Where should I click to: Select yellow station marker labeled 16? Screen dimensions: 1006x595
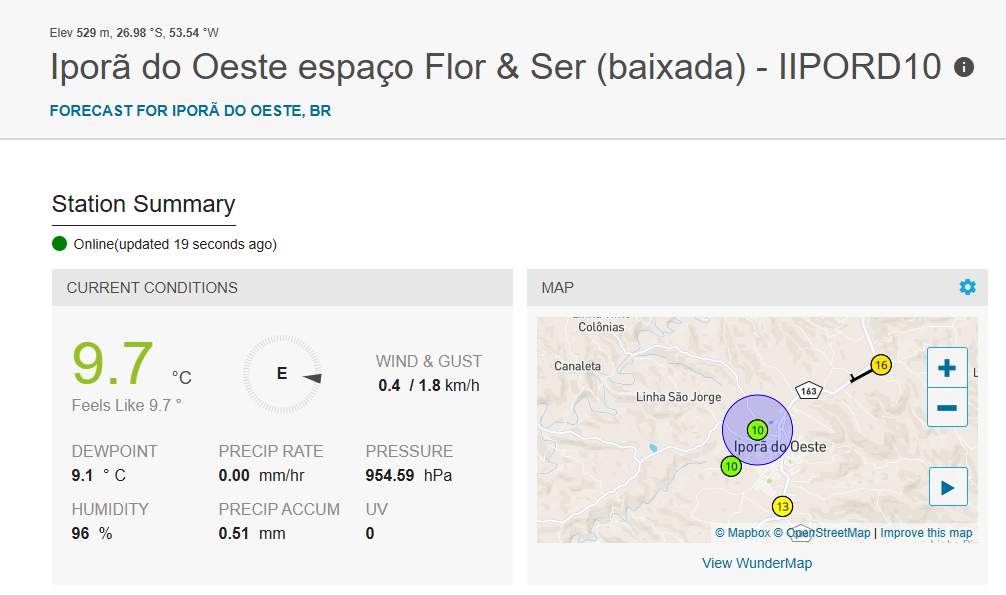(881, 365)
